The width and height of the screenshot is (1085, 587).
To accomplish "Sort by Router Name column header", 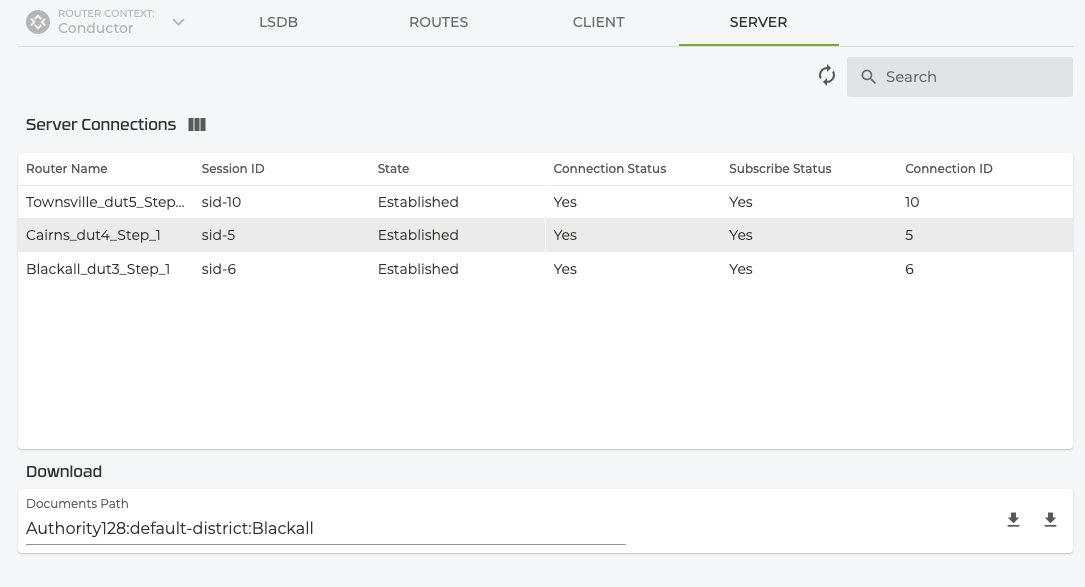I will tap(67, 169).
